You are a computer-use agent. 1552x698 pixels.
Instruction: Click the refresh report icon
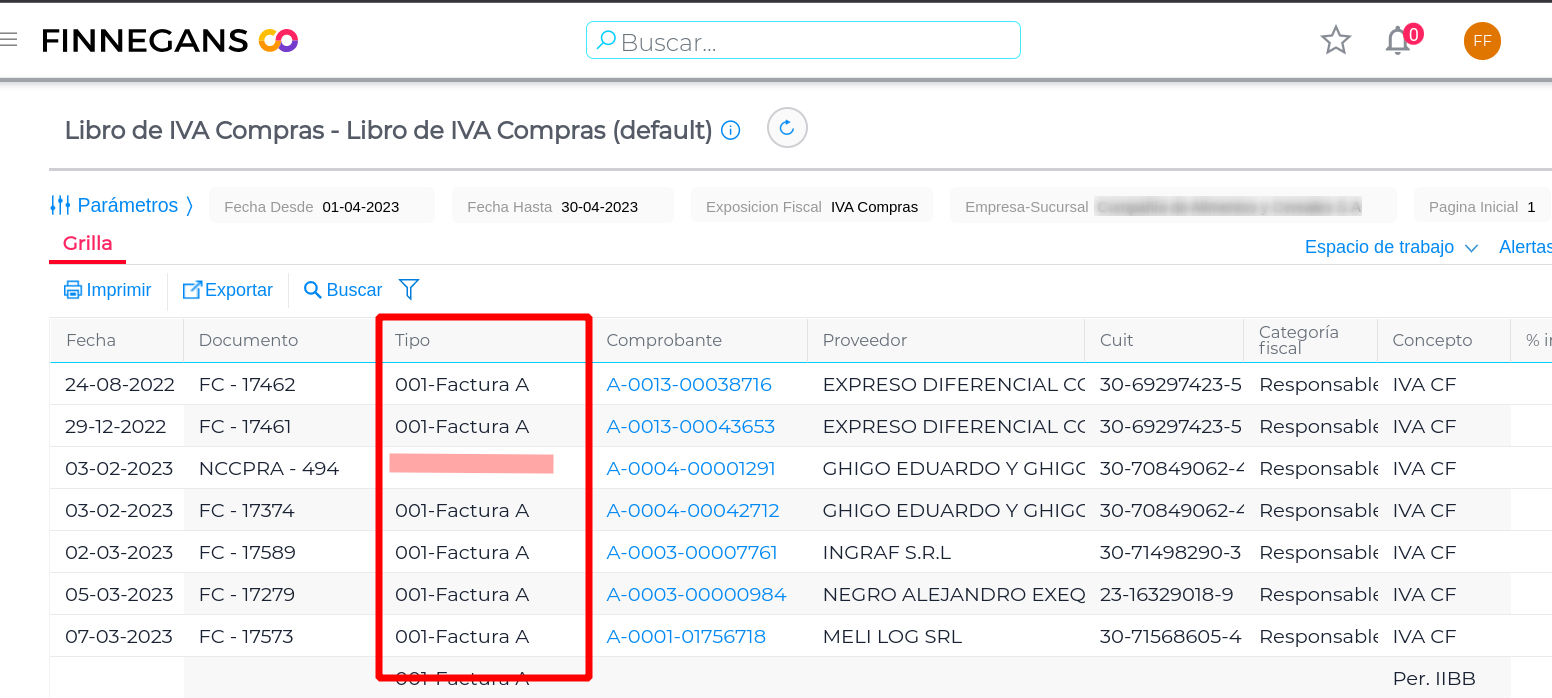pos(786,128)
